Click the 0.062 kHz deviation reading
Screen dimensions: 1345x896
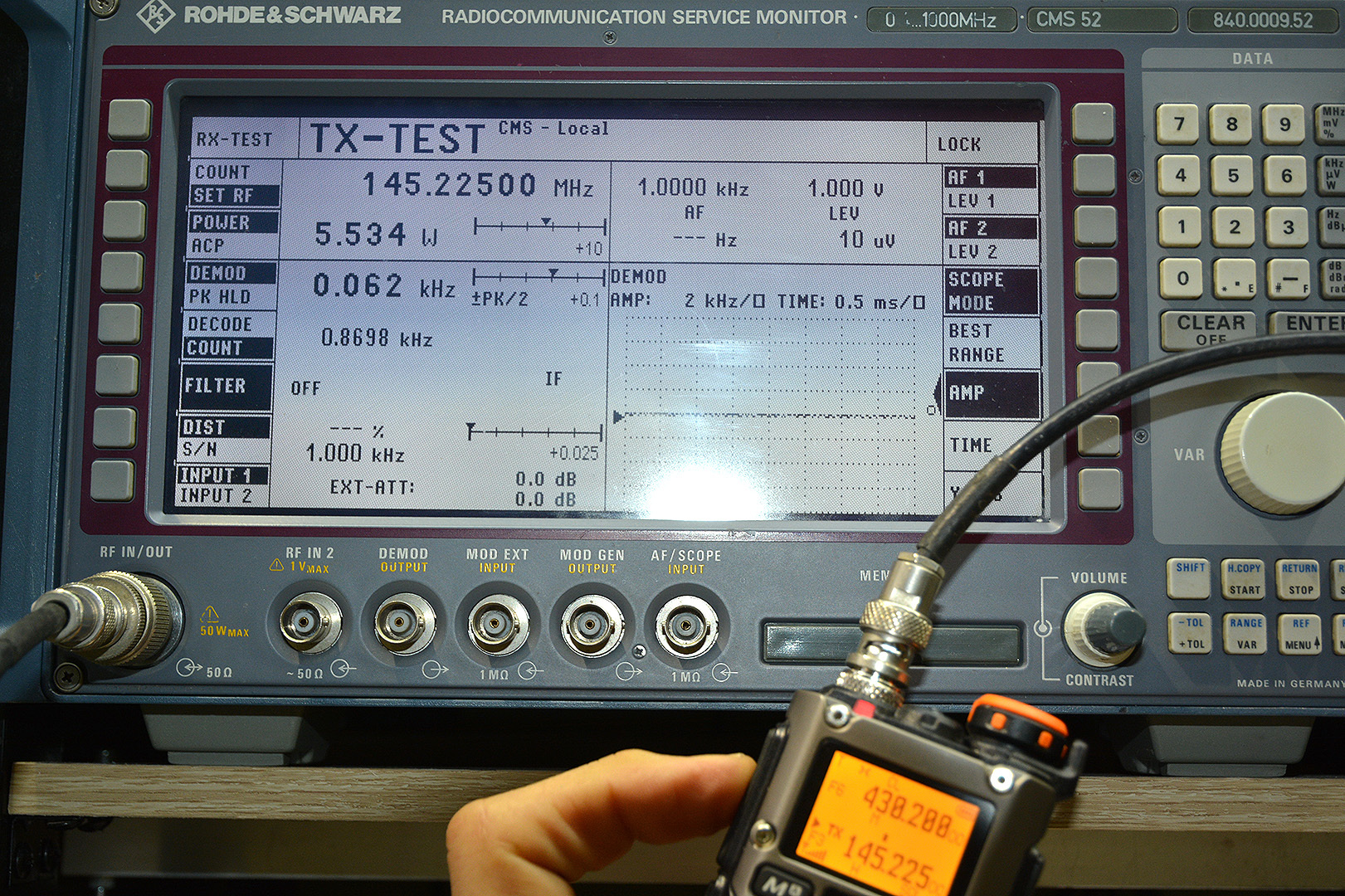(x=383, y=286)
